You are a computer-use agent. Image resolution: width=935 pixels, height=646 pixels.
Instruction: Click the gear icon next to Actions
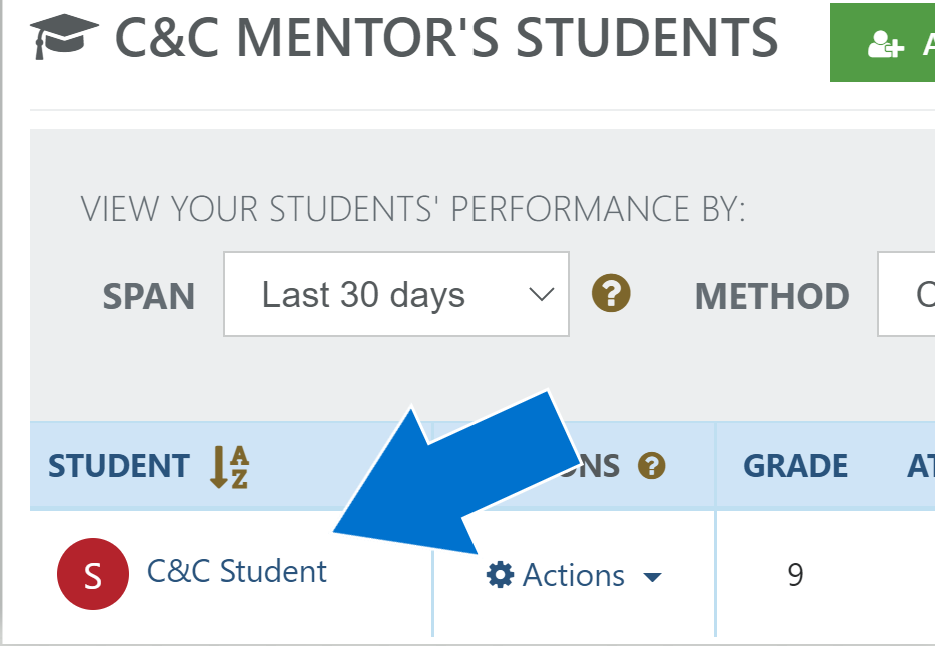pos(500,575)
